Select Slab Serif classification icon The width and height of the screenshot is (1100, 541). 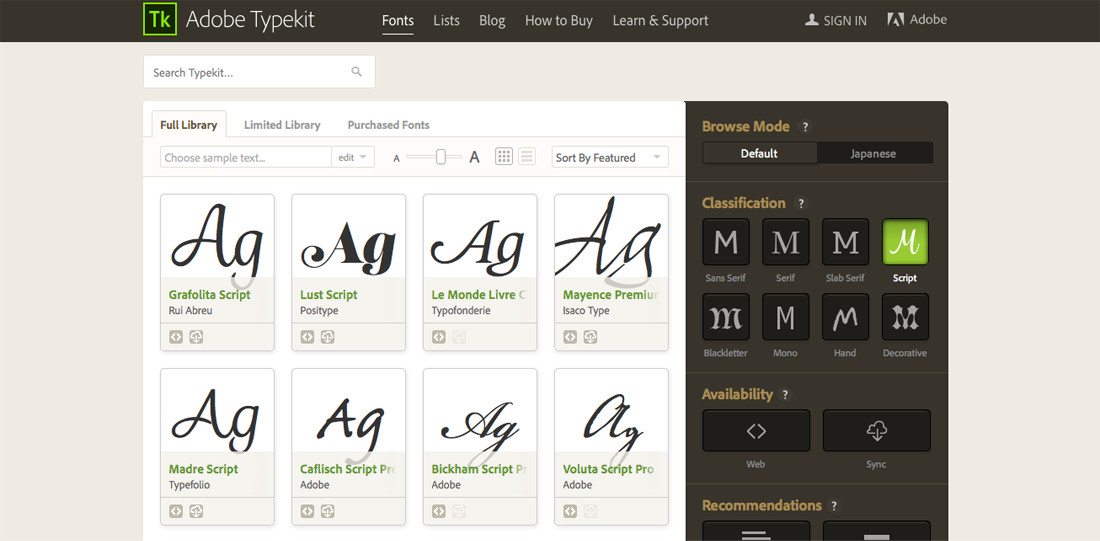[x=845, y=242]
